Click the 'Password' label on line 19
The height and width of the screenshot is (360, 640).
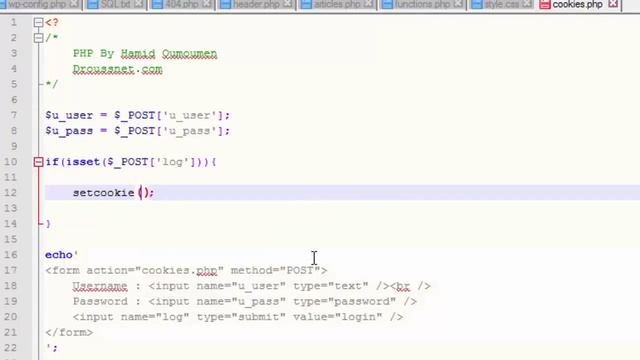point(100,302)
